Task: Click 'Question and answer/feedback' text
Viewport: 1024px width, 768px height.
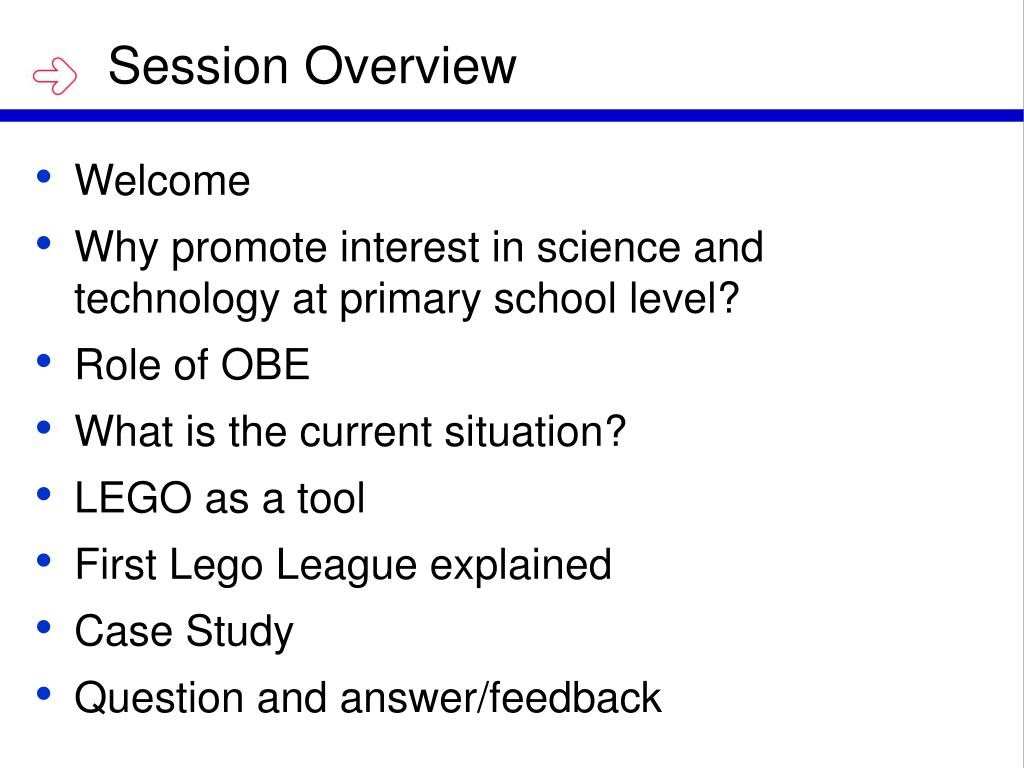Action: pos(368,697)
